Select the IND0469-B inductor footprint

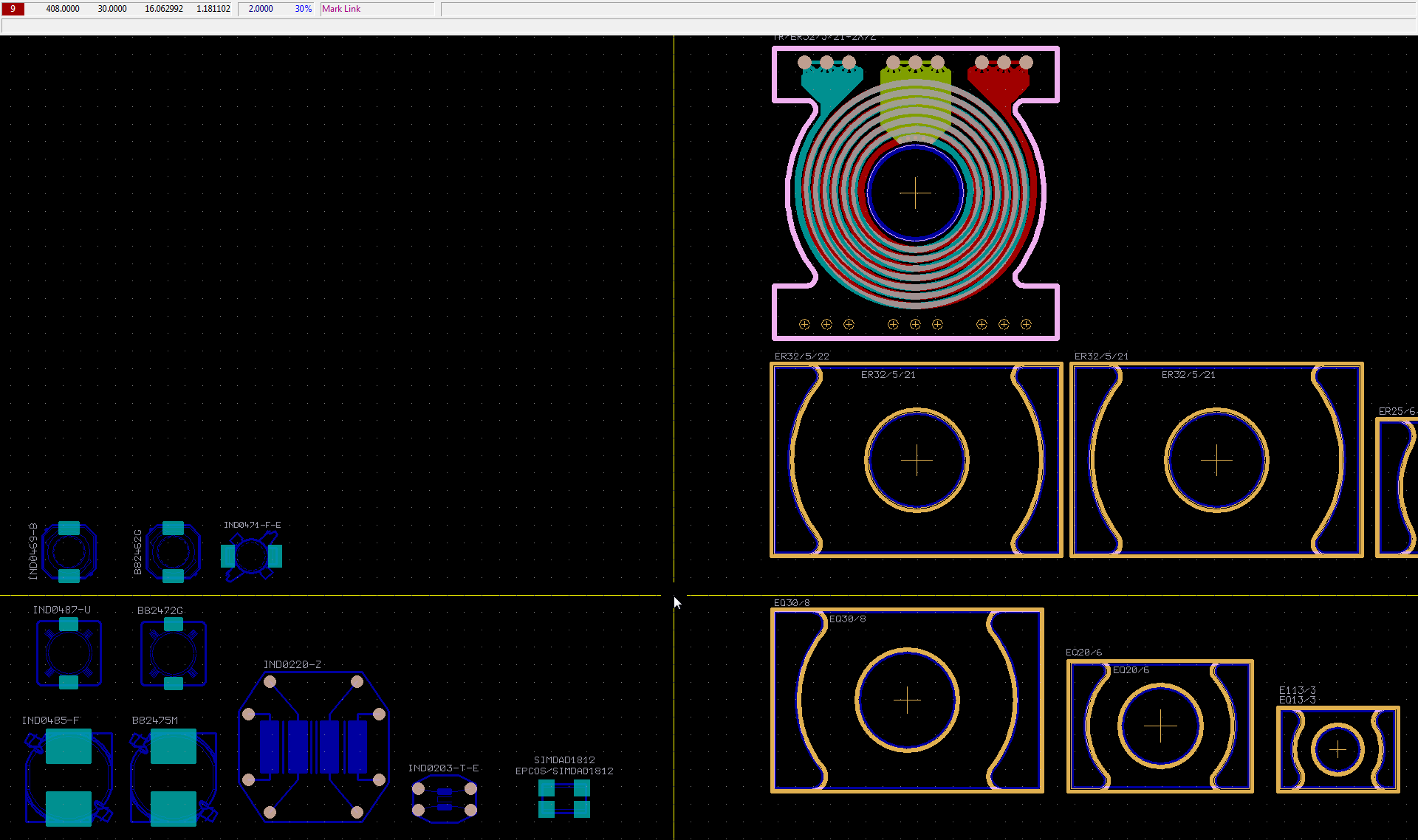coord(69,551)
